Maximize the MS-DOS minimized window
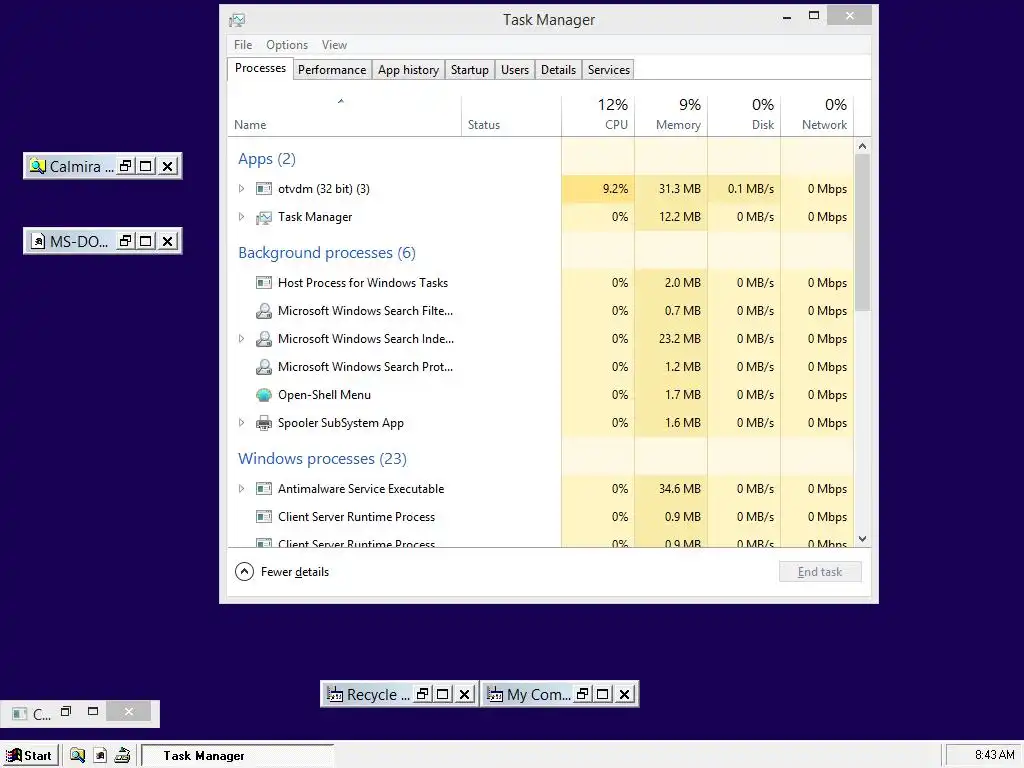1024x768 pixels. click(x=146, y=241)
